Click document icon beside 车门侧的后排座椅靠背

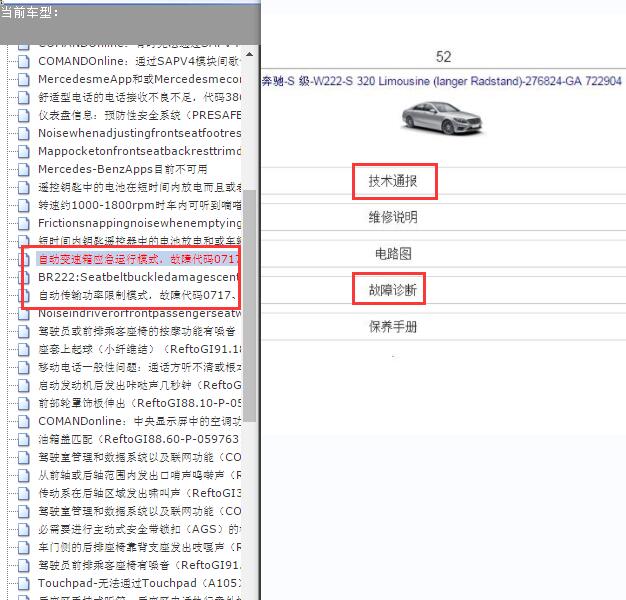(24, 547)
